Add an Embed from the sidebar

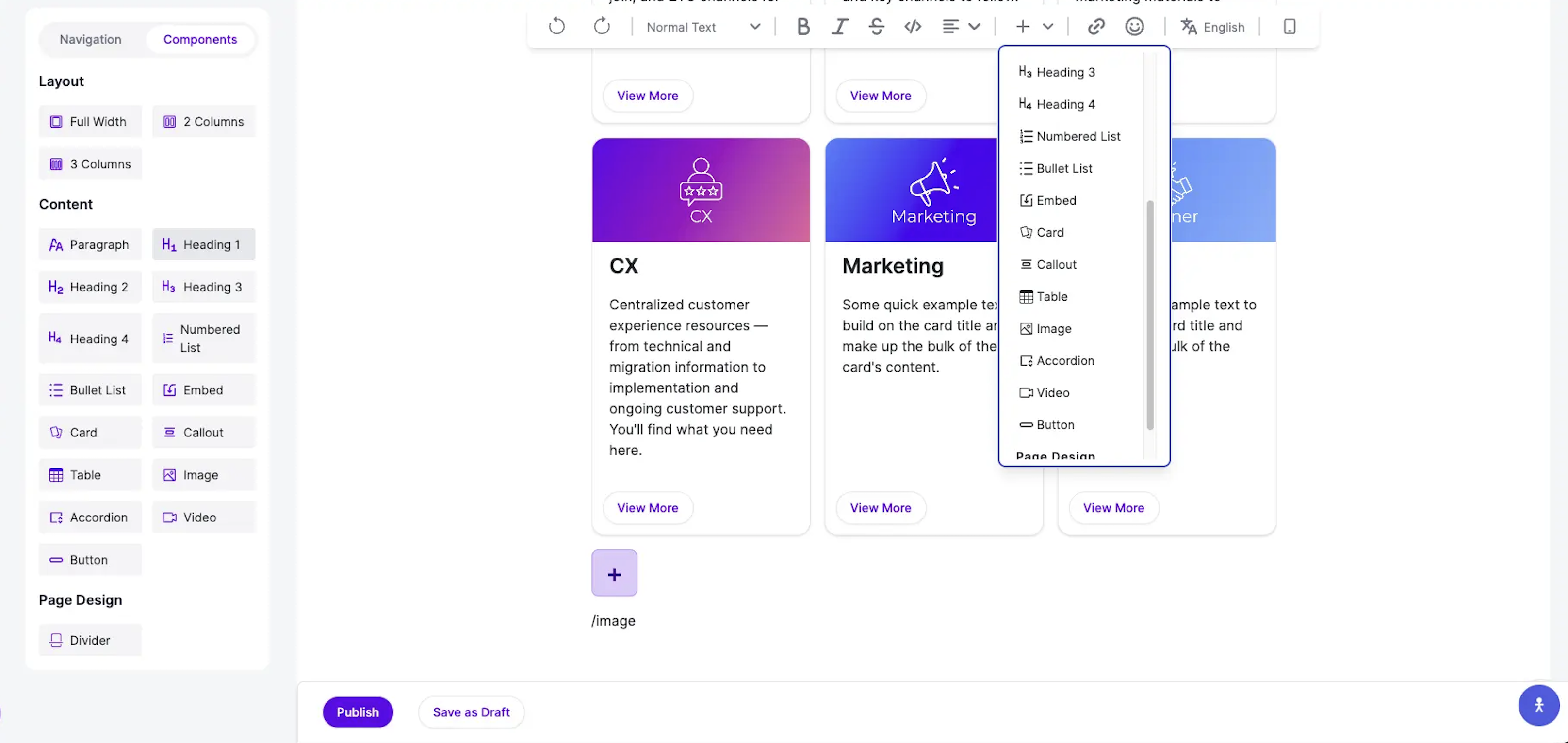[204, 390]
